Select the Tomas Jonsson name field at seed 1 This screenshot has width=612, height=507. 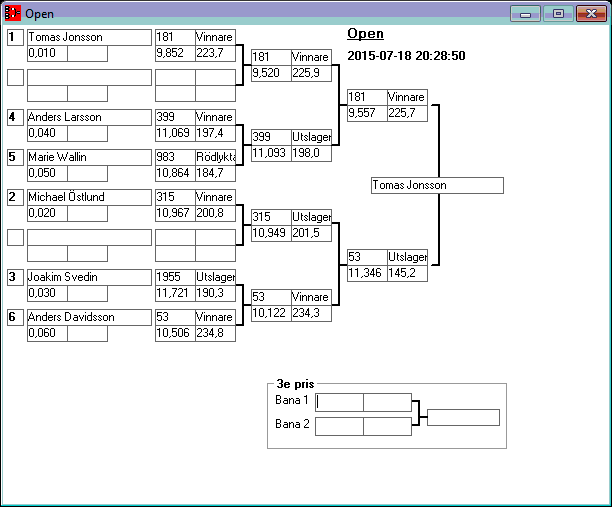tap(86, 38)
